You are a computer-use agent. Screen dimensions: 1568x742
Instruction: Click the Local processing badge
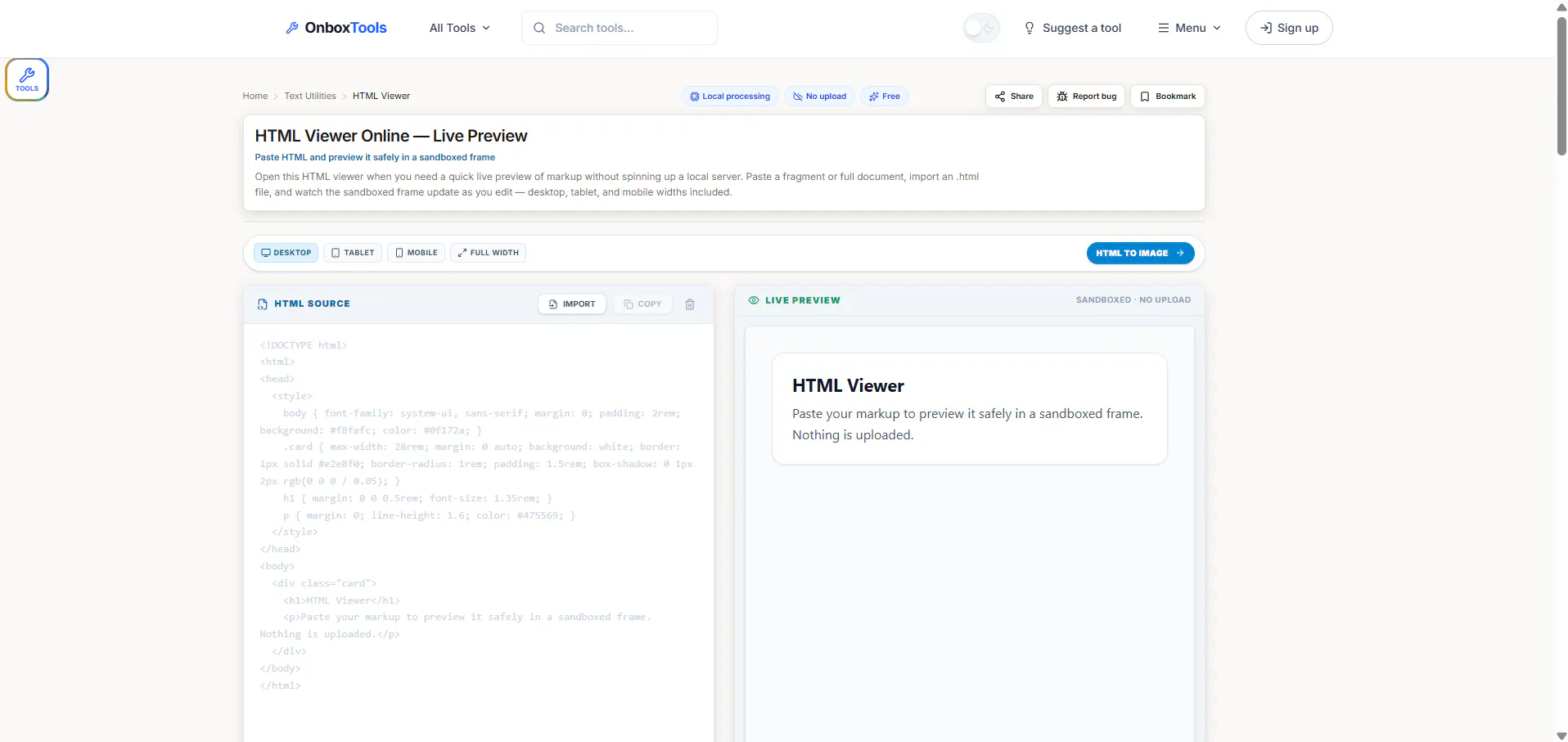(x=730, y=97)
